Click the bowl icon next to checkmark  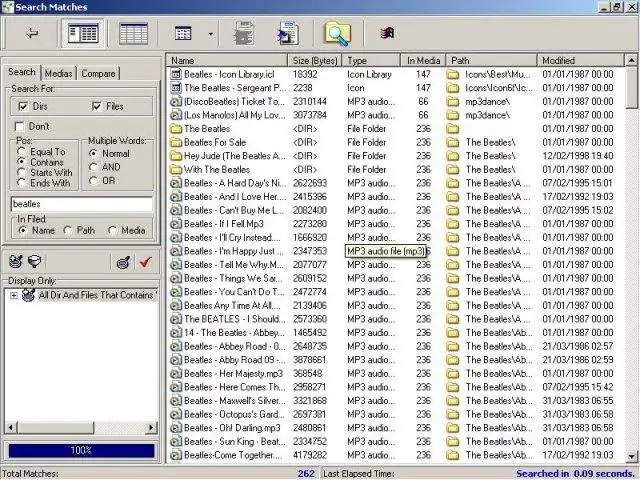[x=123, y=262]
